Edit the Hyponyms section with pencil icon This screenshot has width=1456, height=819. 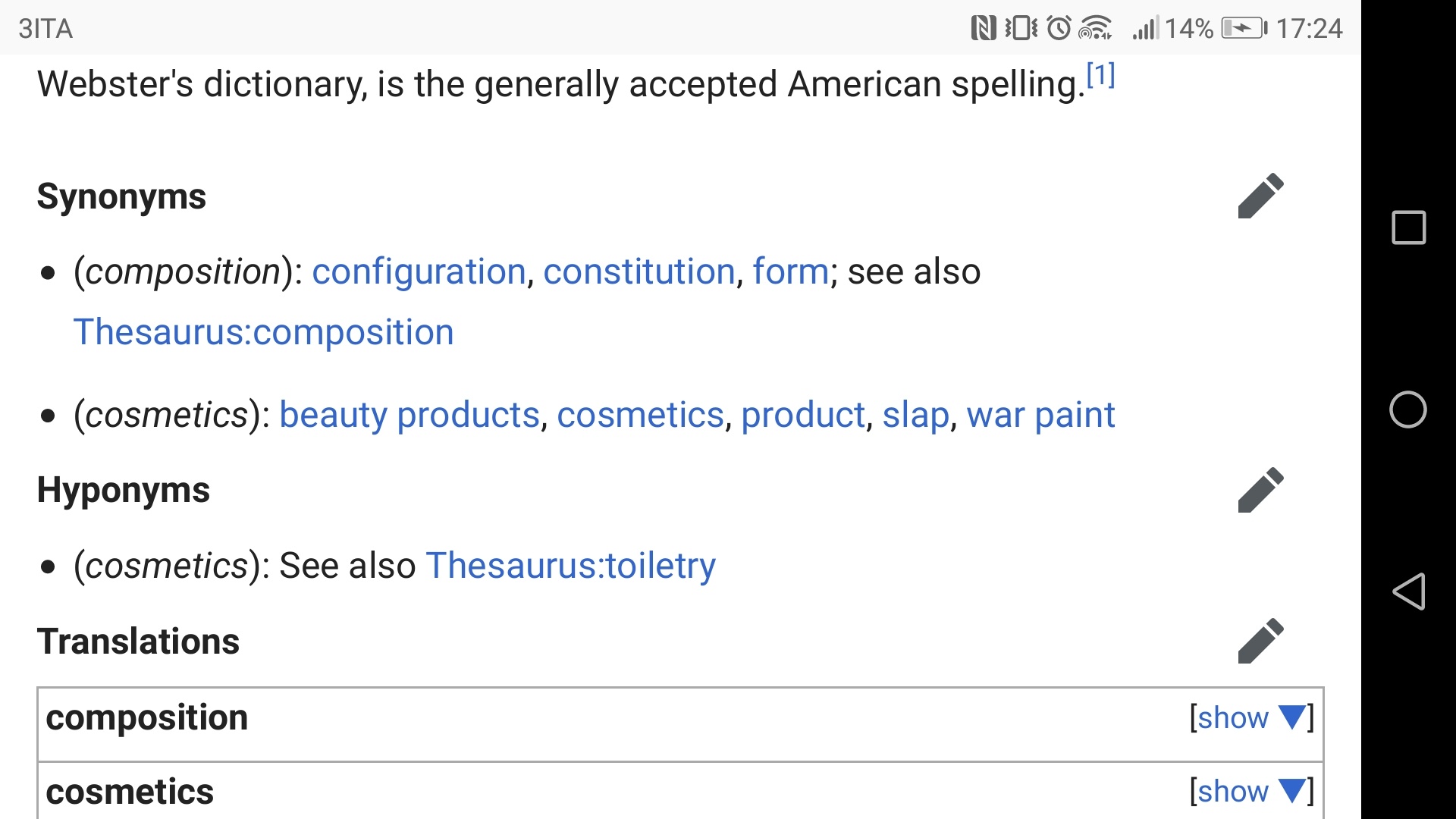[1260, 490]
